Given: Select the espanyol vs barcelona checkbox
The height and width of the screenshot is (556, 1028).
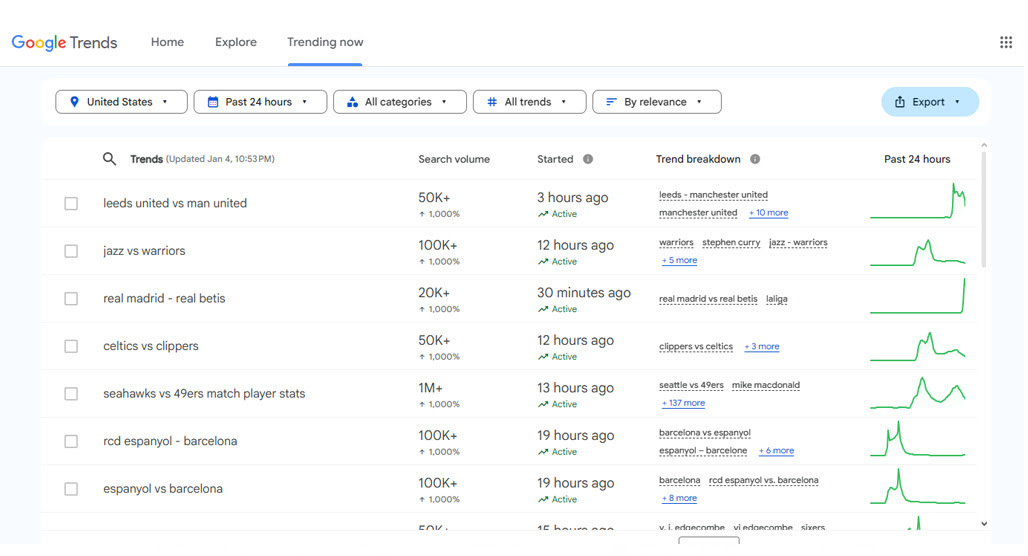Looking at the screenshot, I should coord(71,488).
